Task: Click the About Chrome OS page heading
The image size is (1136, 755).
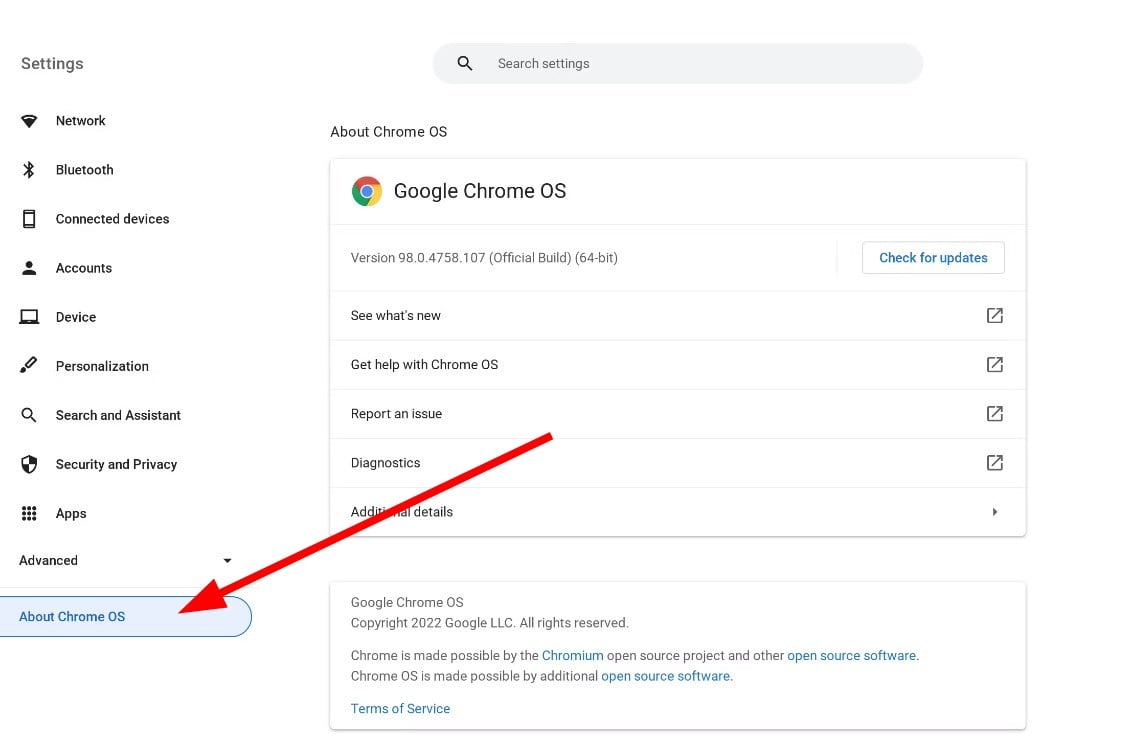Action: [388, 132]
